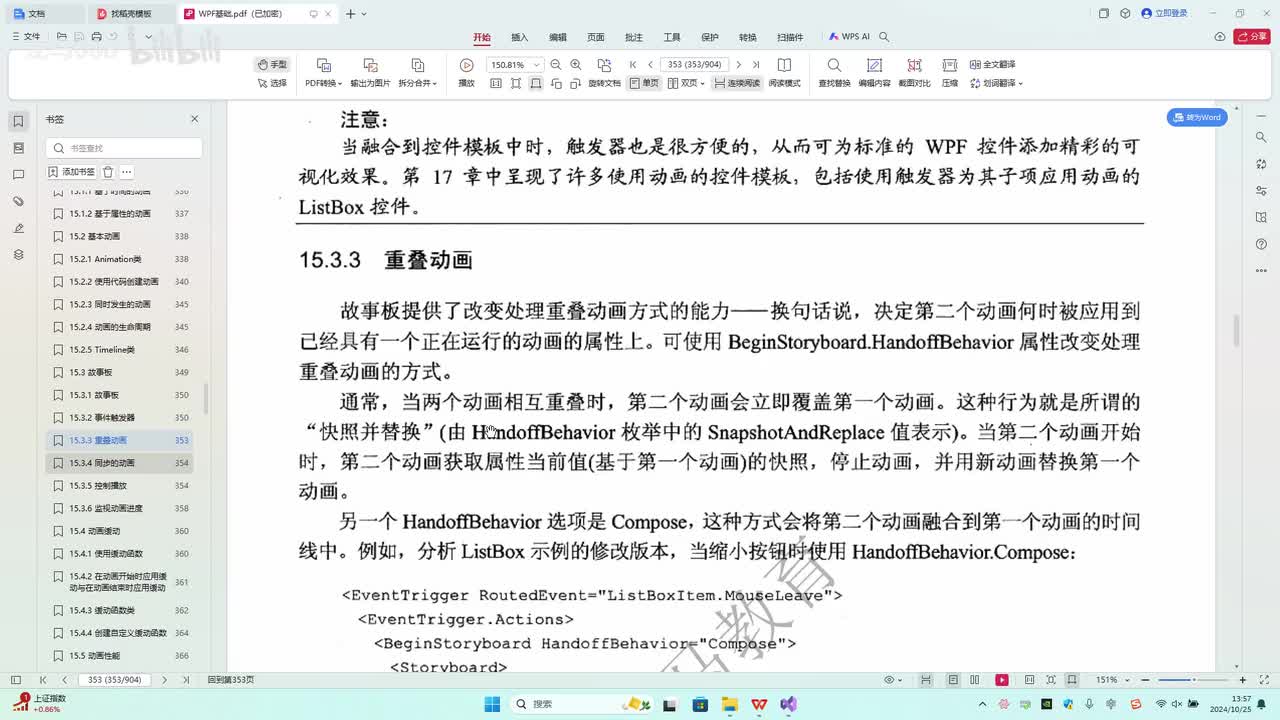Open new tab with plus button
Image resolution: width=1280 pixels, height=720 pixels.
(350, 14)
